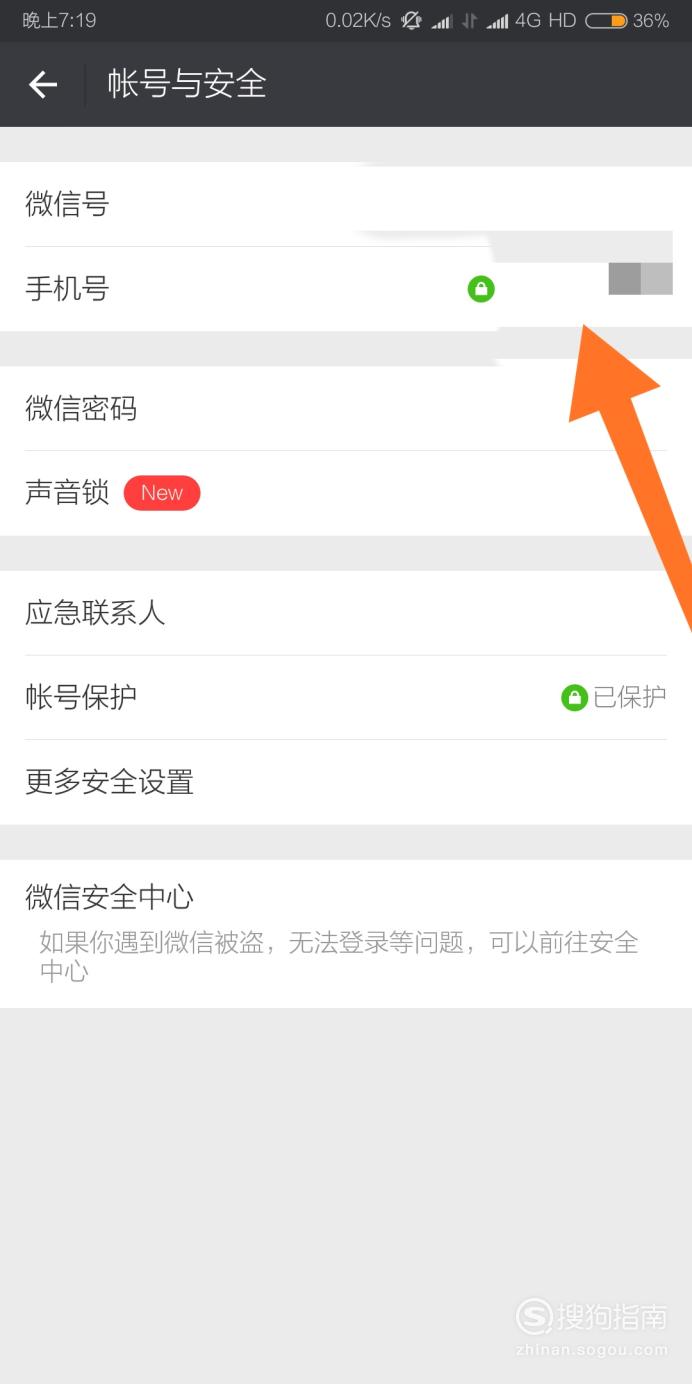Open 应急联系人 settings
Viewport: 692px width, 1384px height.
pyautogui.click(x=346, y=613)
